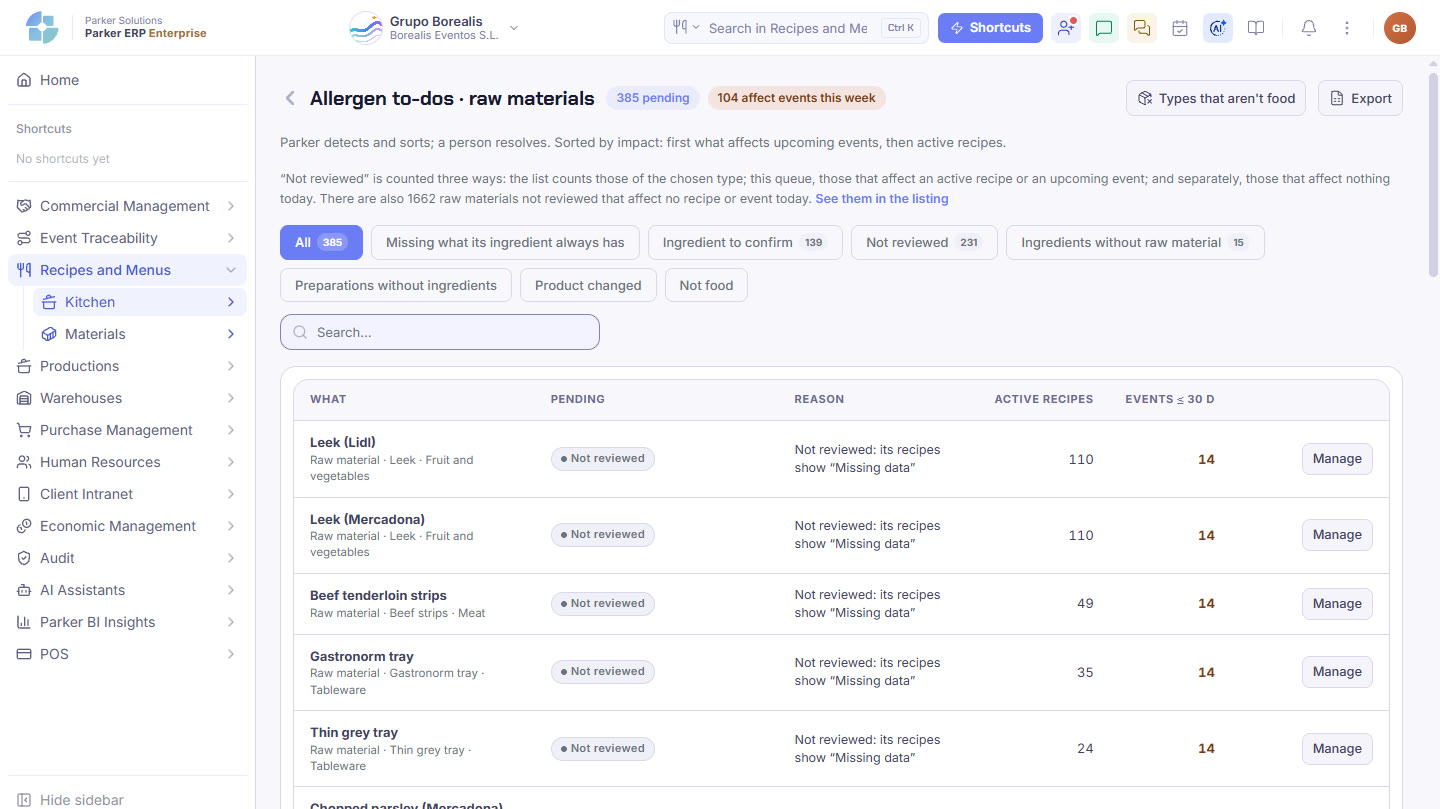
Task: Click the Shortcuts button
Action: pyautogui.click(x=990, y=28)
